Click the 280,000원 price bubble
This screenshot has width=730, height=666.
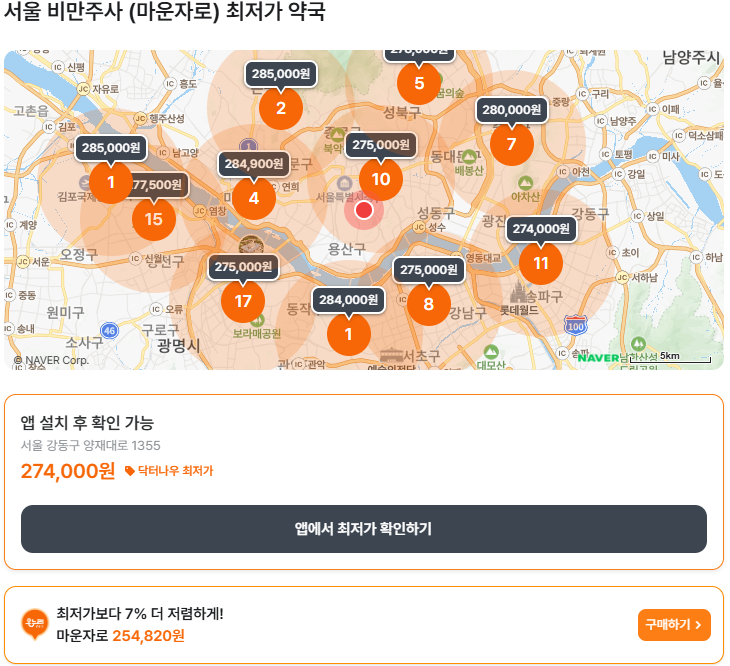[511, 110]
